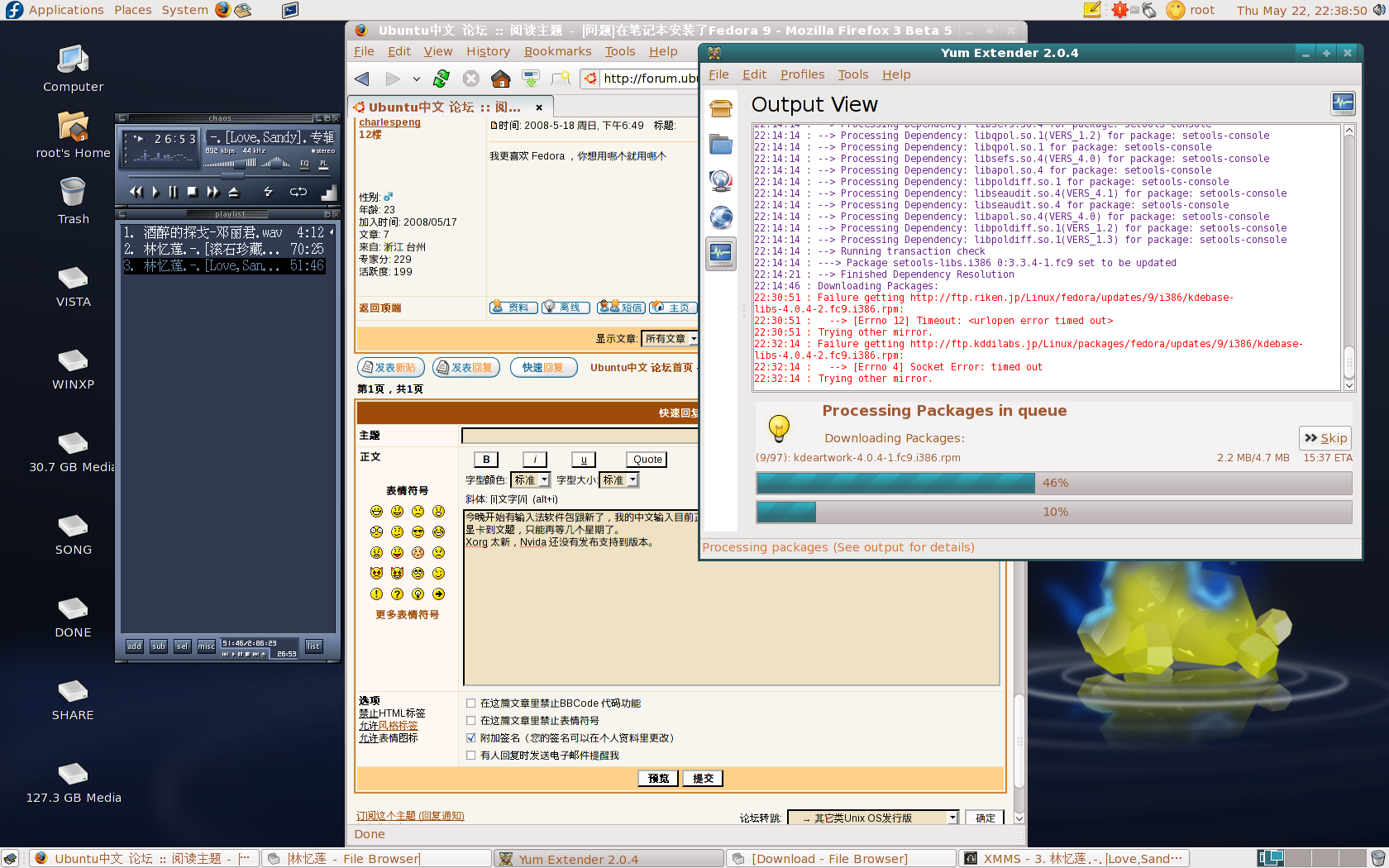The height and width of the screenshot is (868, 1389).
Task: Open Firefox Bookmarks menu
Action: pos(557,51)
